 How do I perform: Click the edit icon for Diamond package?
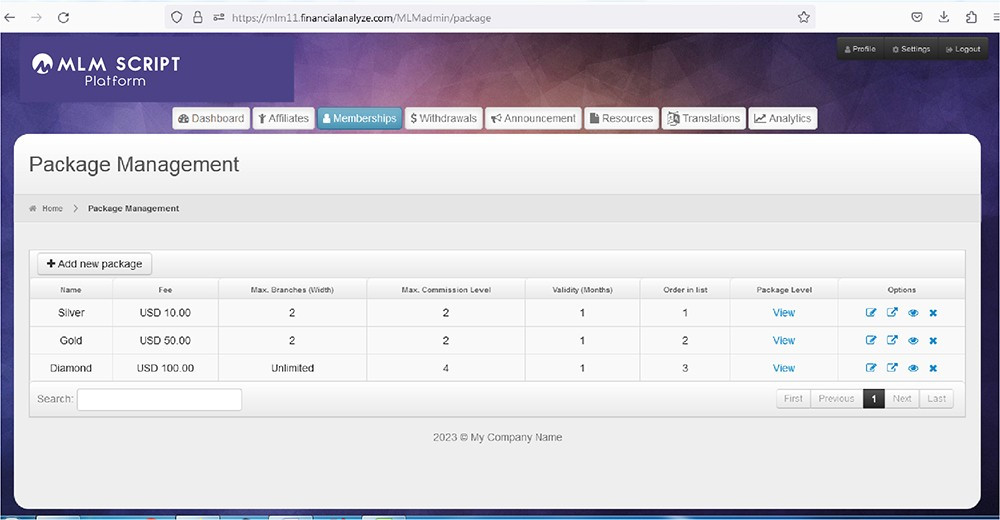pyautogui.click(x=871, y=368)
